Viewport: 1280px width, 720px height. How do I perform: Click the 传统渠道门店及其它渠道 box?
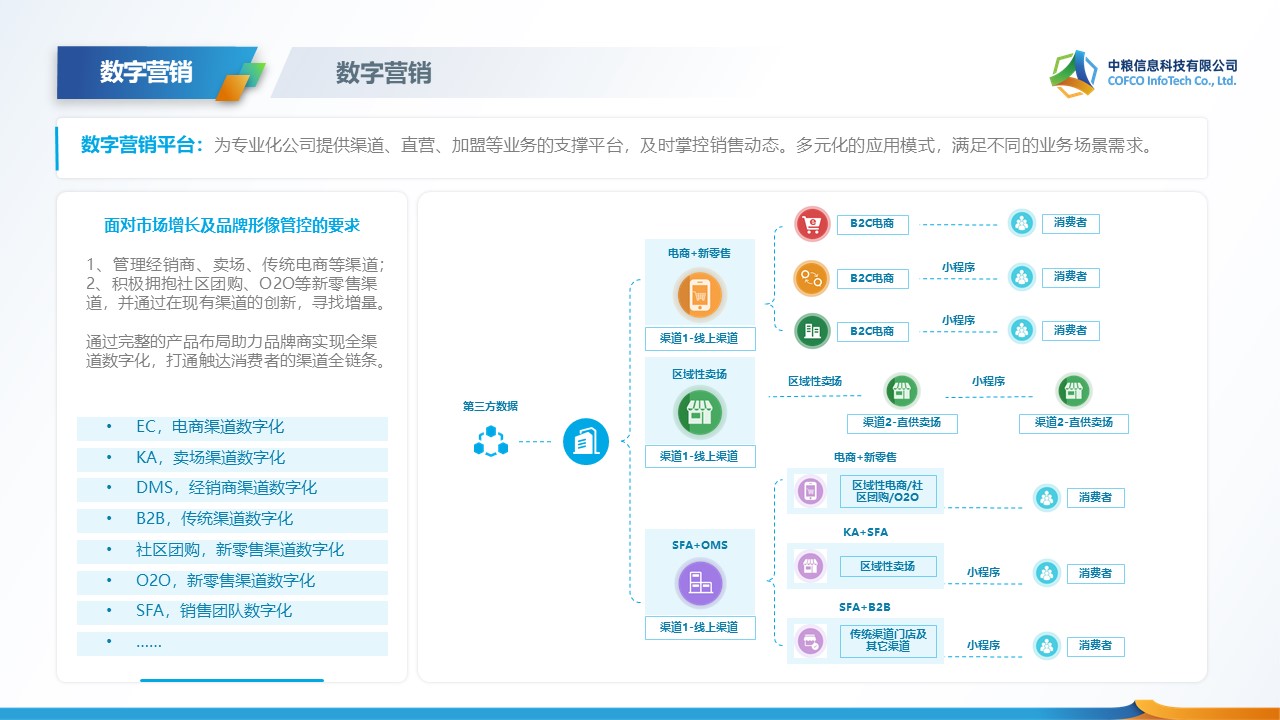coord(887,640)
